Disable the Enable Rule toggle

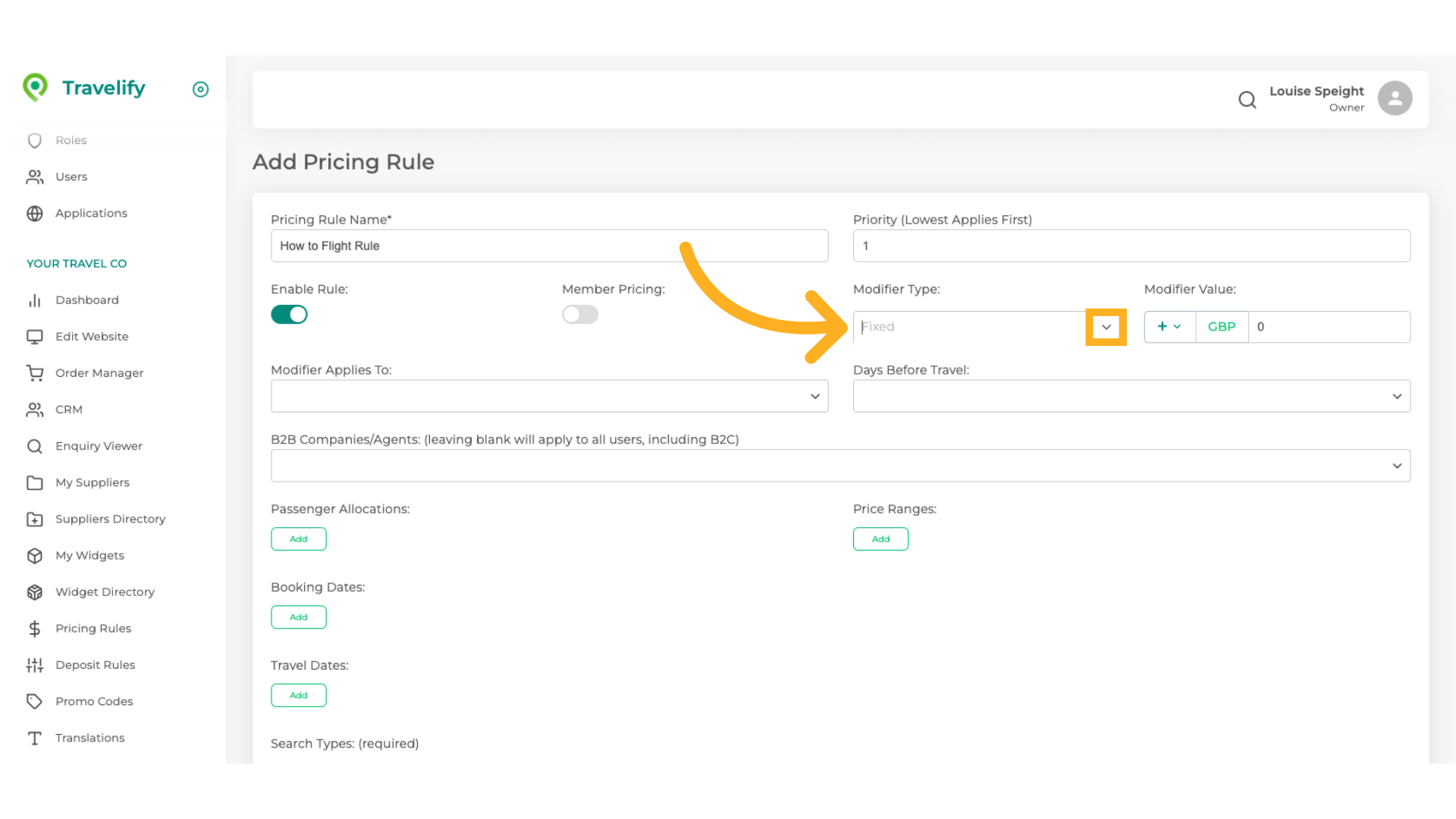tap(289, 314)
